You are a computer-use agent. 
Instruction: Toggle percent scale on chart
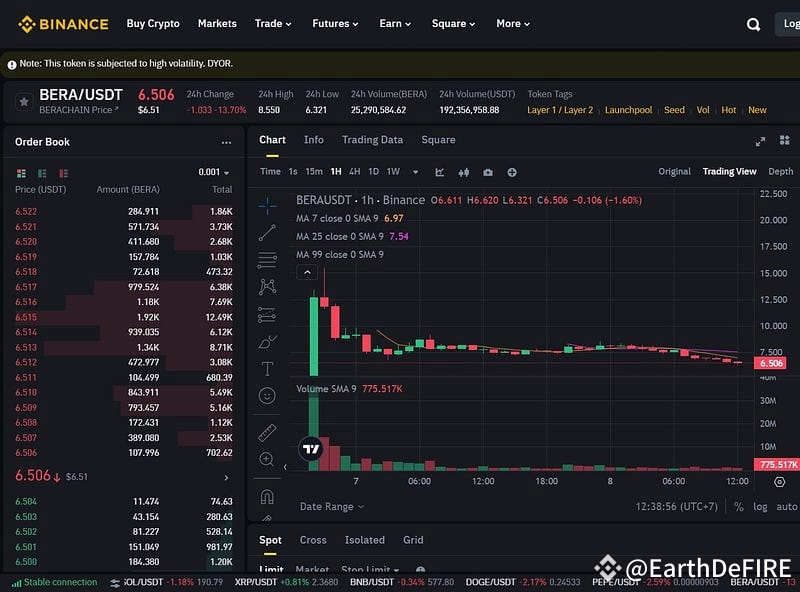738,507
